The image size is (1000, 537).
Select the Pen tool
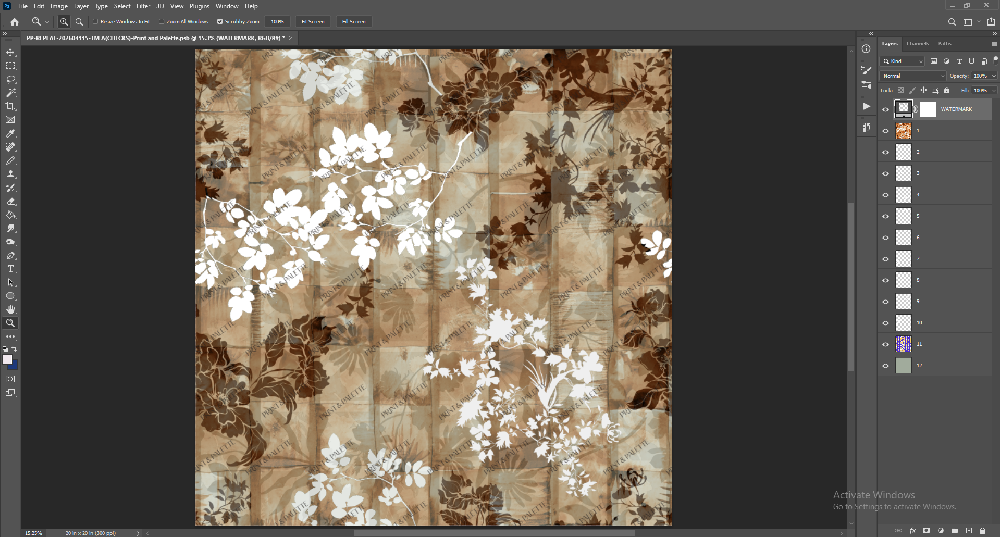[10, 255]
